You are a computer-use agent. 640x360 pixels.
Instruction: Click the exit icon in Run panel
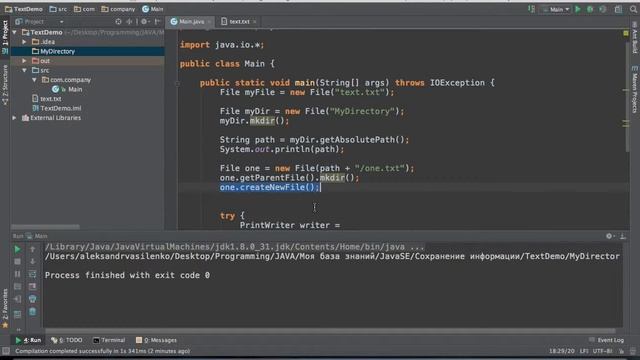coord(18,299)
